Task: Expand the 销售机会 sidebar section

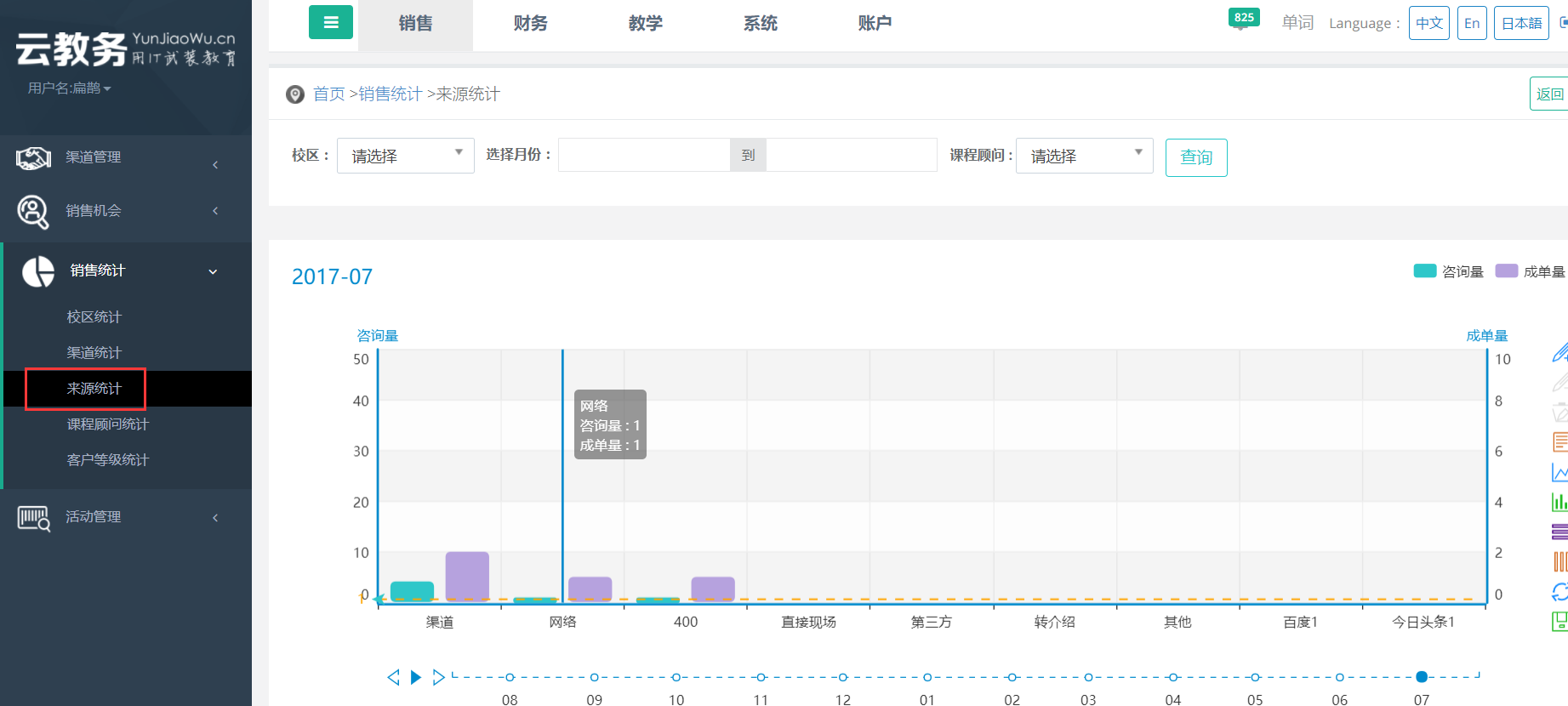Action: [126, 211]
